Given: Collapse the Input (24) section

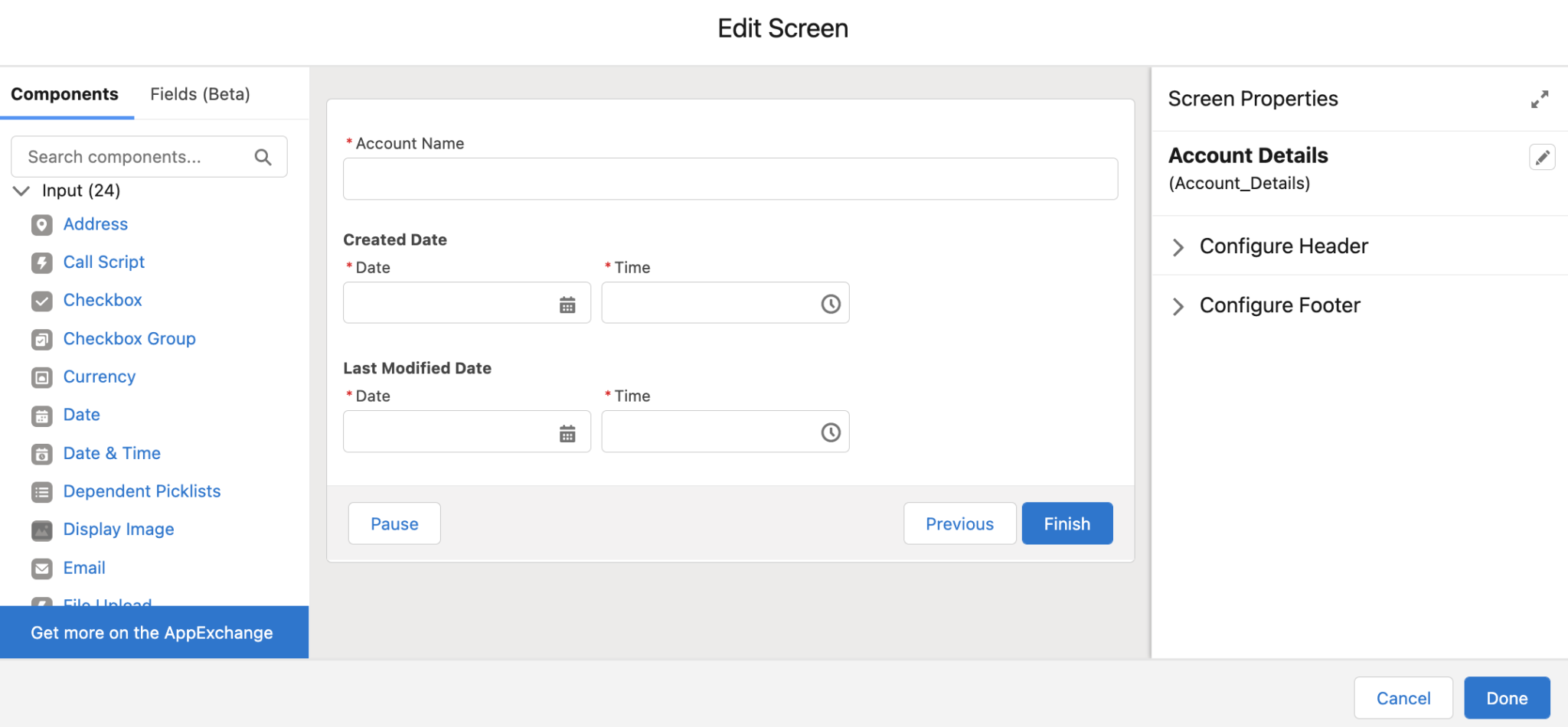Looking at the screenshot, I should (21, 191).
